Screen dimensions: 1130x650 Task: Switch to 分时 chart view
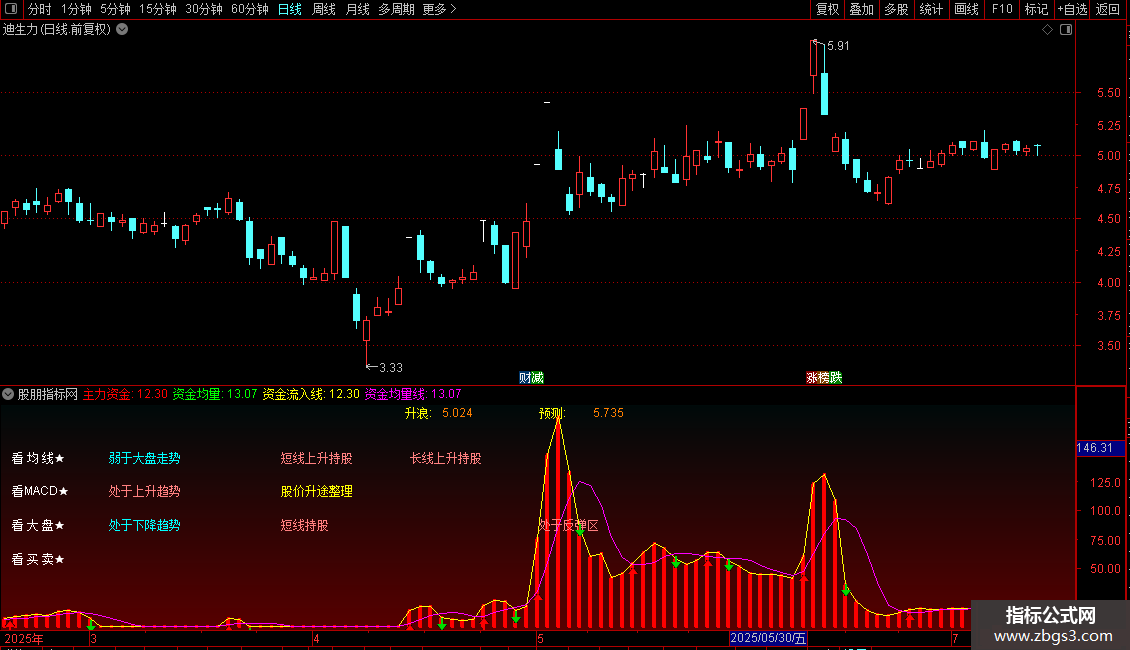[40, 9]
